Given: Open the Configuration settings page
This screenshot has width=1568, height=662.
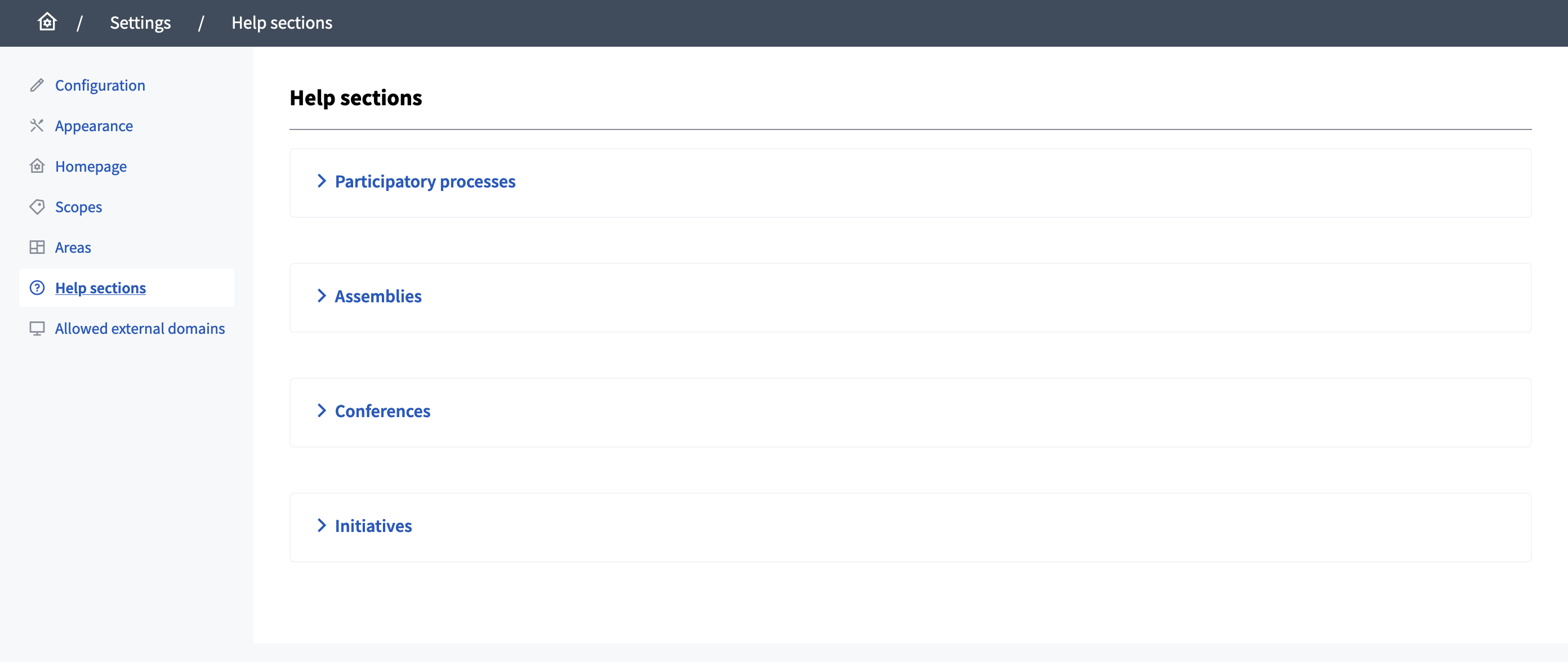Looking at the screenshot, I should coord(100,85).
